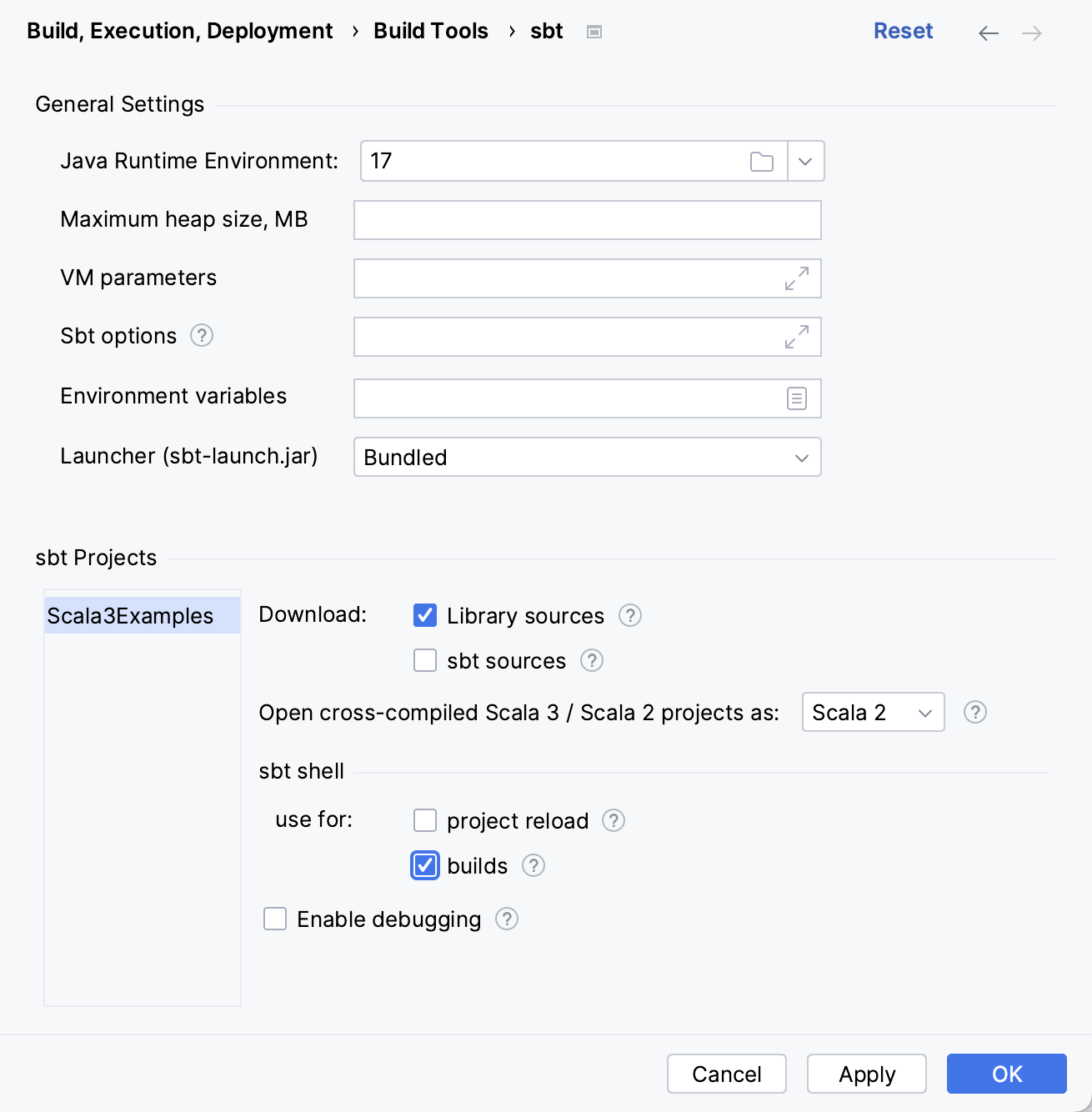This screenshot has height=1112, width=1092.
Task: Select Scala3Examples in sbt Projects list
Action: point(131,616)
